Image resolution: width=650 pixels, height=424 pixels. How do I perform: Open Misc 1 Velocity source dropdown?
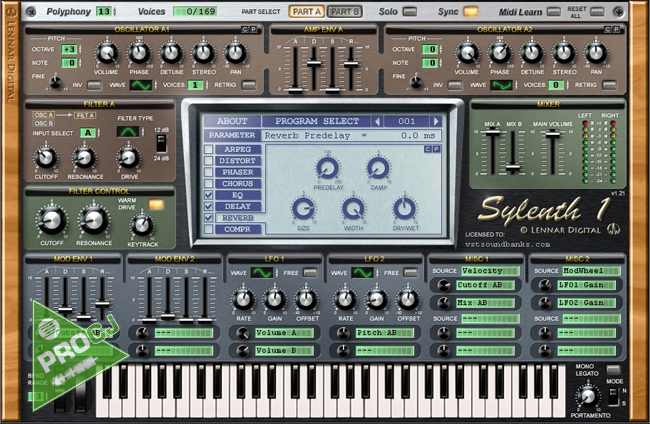(490, 271)
